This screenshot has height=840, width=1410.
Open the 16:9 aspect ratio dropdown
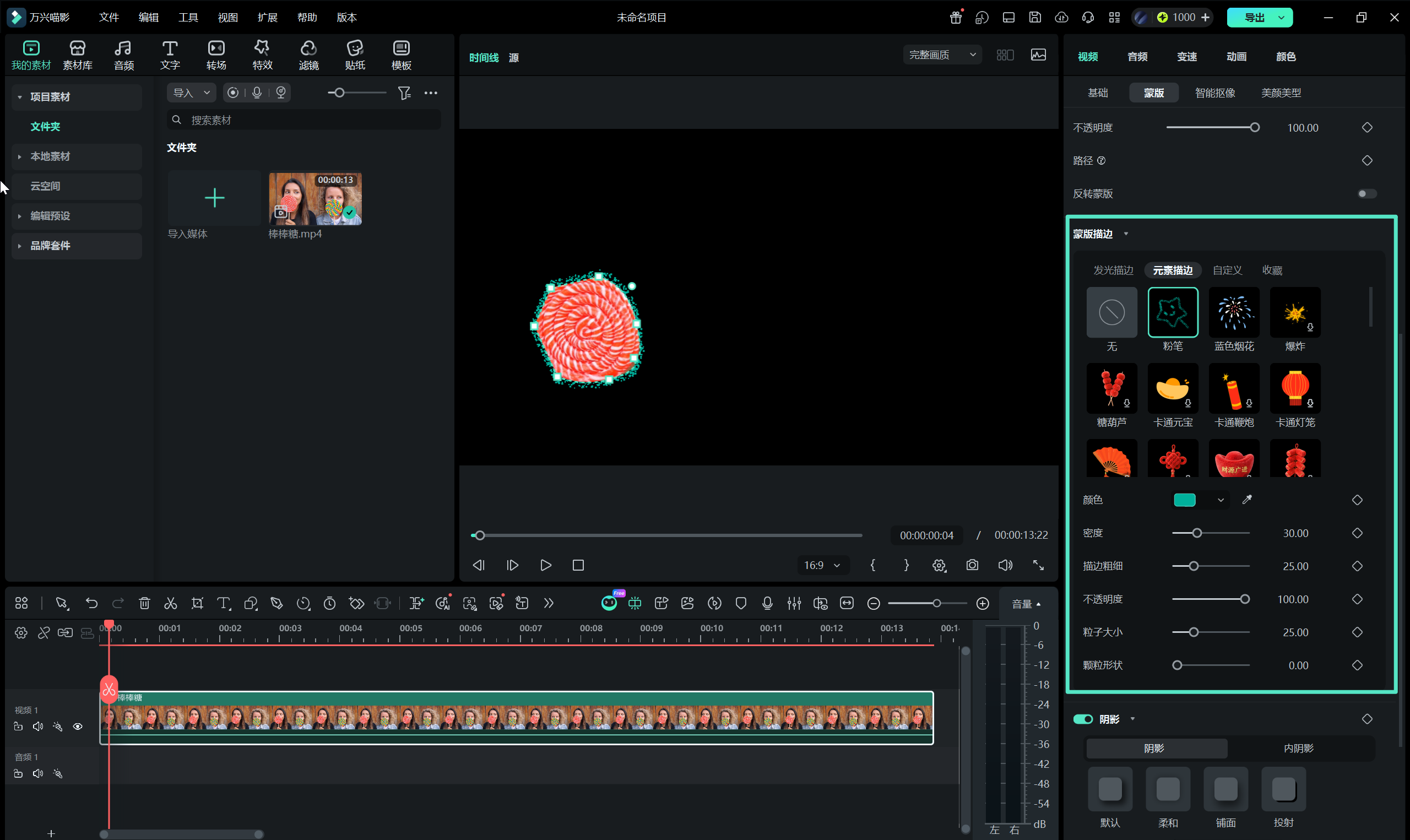coord(823,566)
